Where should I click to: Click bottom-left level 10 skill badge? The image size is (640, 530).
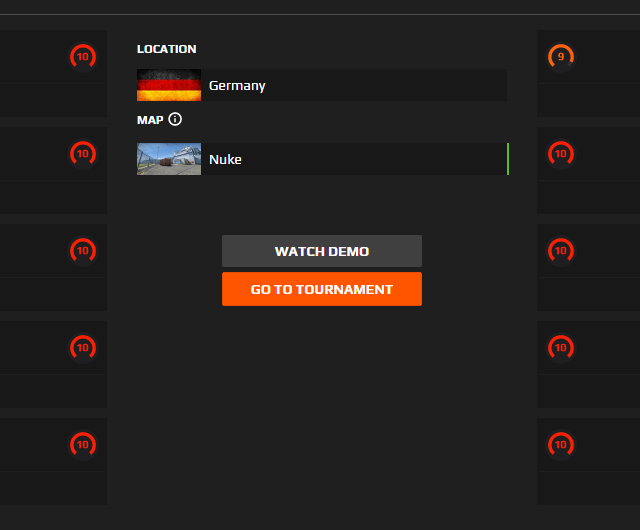(x=83, y=444)
